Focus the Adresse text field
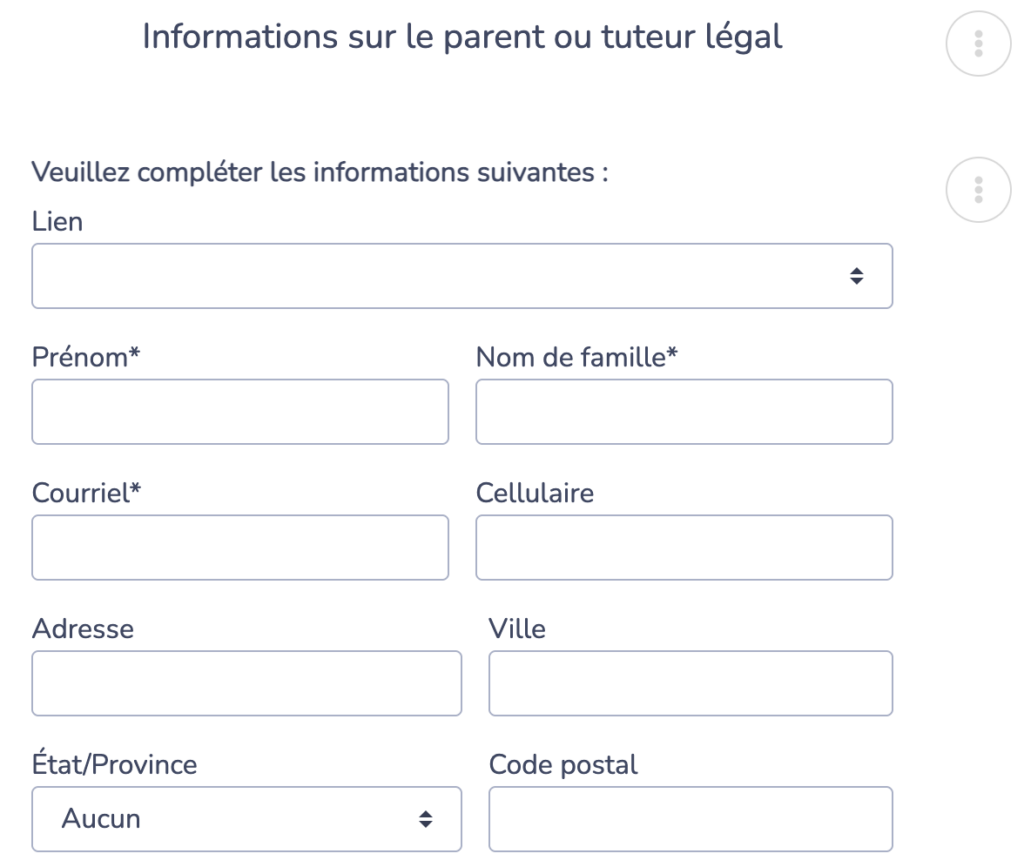1024x867 pixels. [246, 683]
